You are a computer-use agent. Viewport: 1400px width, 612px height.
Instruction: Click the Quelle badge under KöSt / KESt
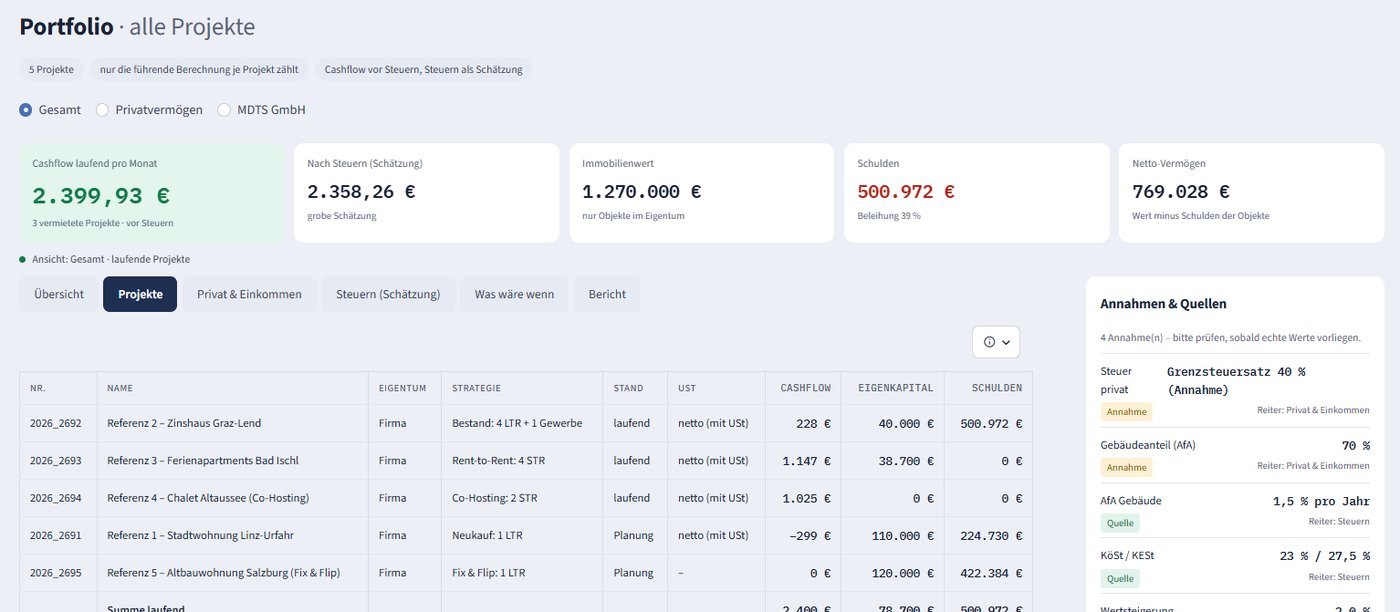[1120, 578]
